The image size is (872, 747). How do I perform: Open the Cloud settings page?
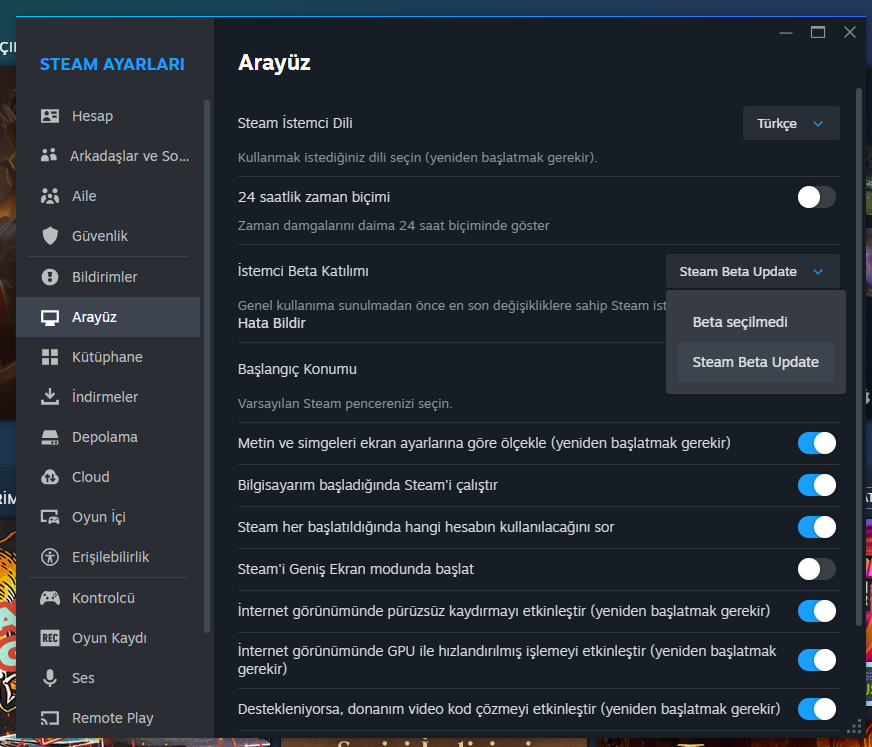point(108,477)
